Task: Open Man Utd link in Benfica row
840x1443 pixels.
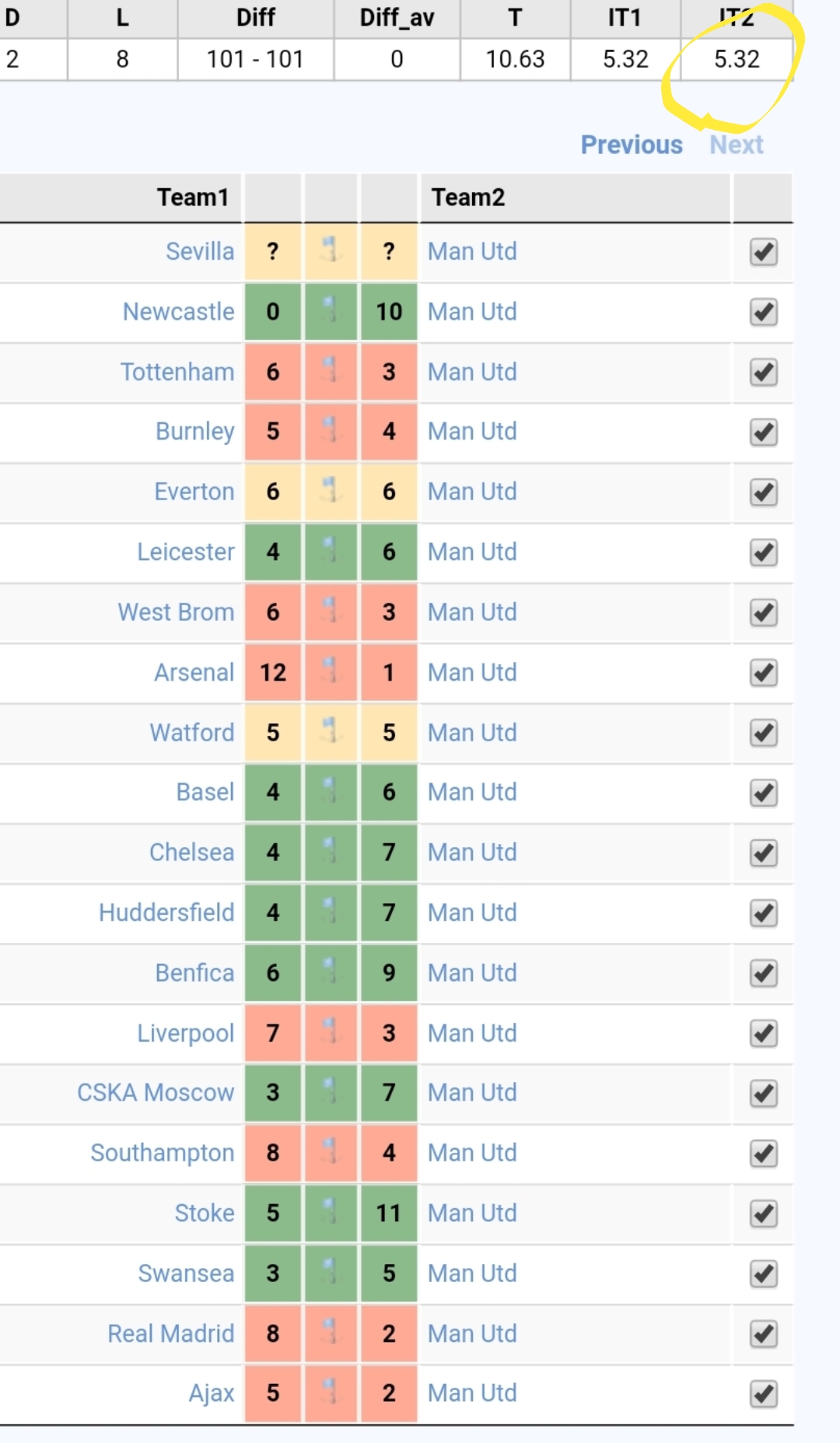Action: [472, 972]
